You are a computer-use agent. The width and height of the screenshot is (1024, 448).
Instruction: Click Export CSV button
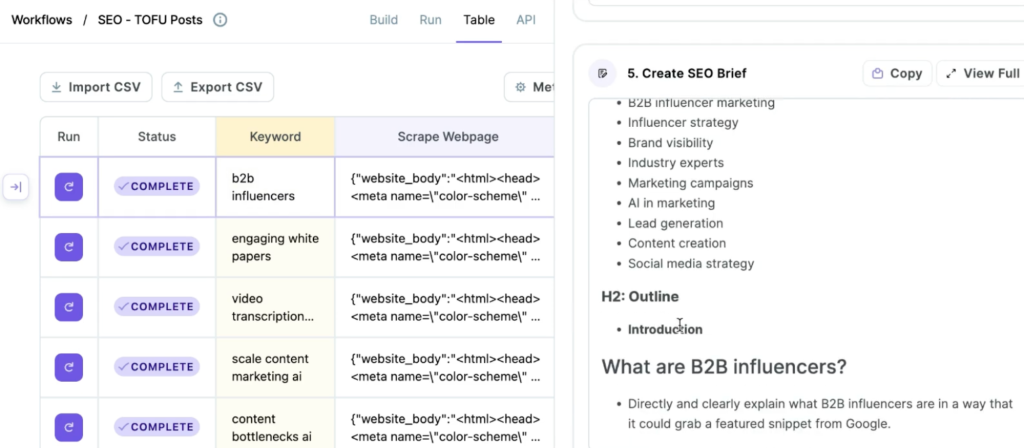[217, 87]
